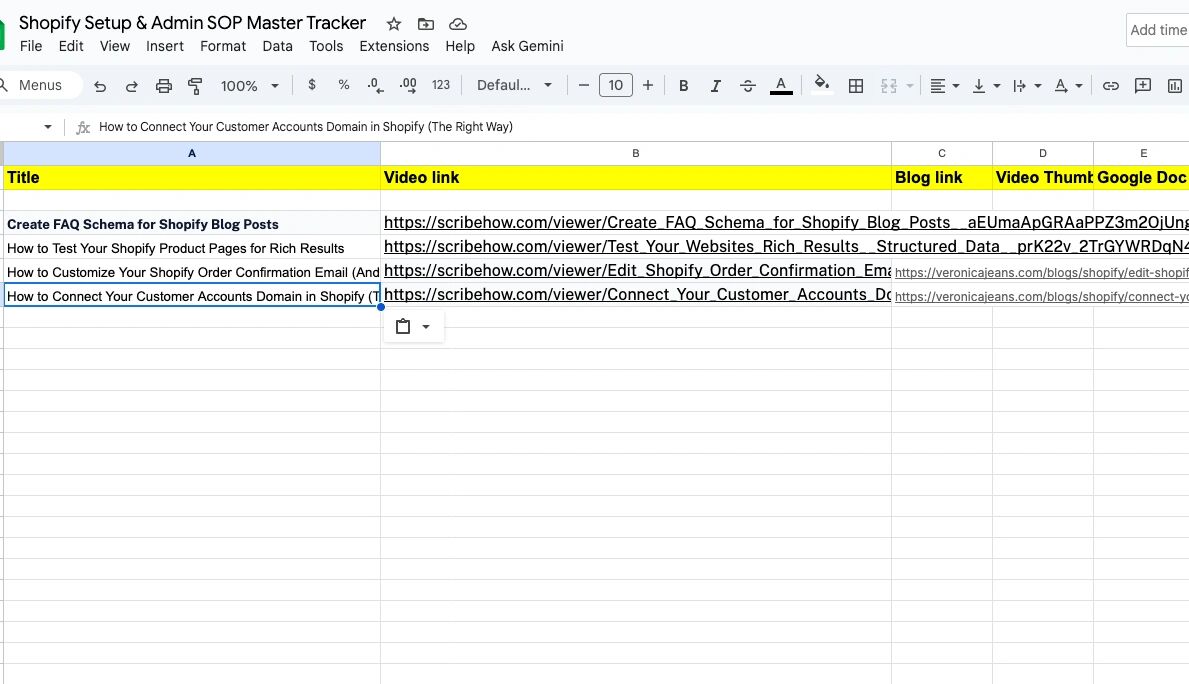Open the Connect Your Customer Accounts scribehow link
This screenshot has height=684, width=1189.
click(x=637, y=294)
